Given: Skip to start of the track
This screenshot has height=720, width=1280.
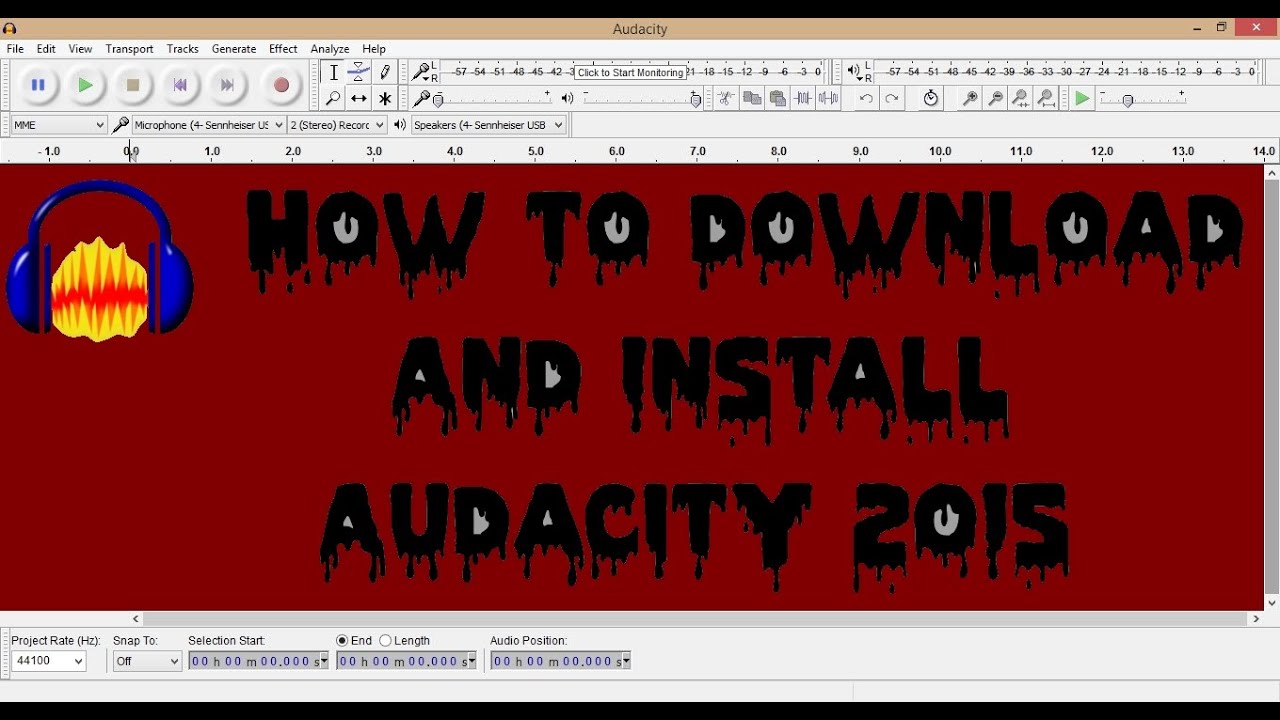Looking at the screenshot, I should 180,86.
